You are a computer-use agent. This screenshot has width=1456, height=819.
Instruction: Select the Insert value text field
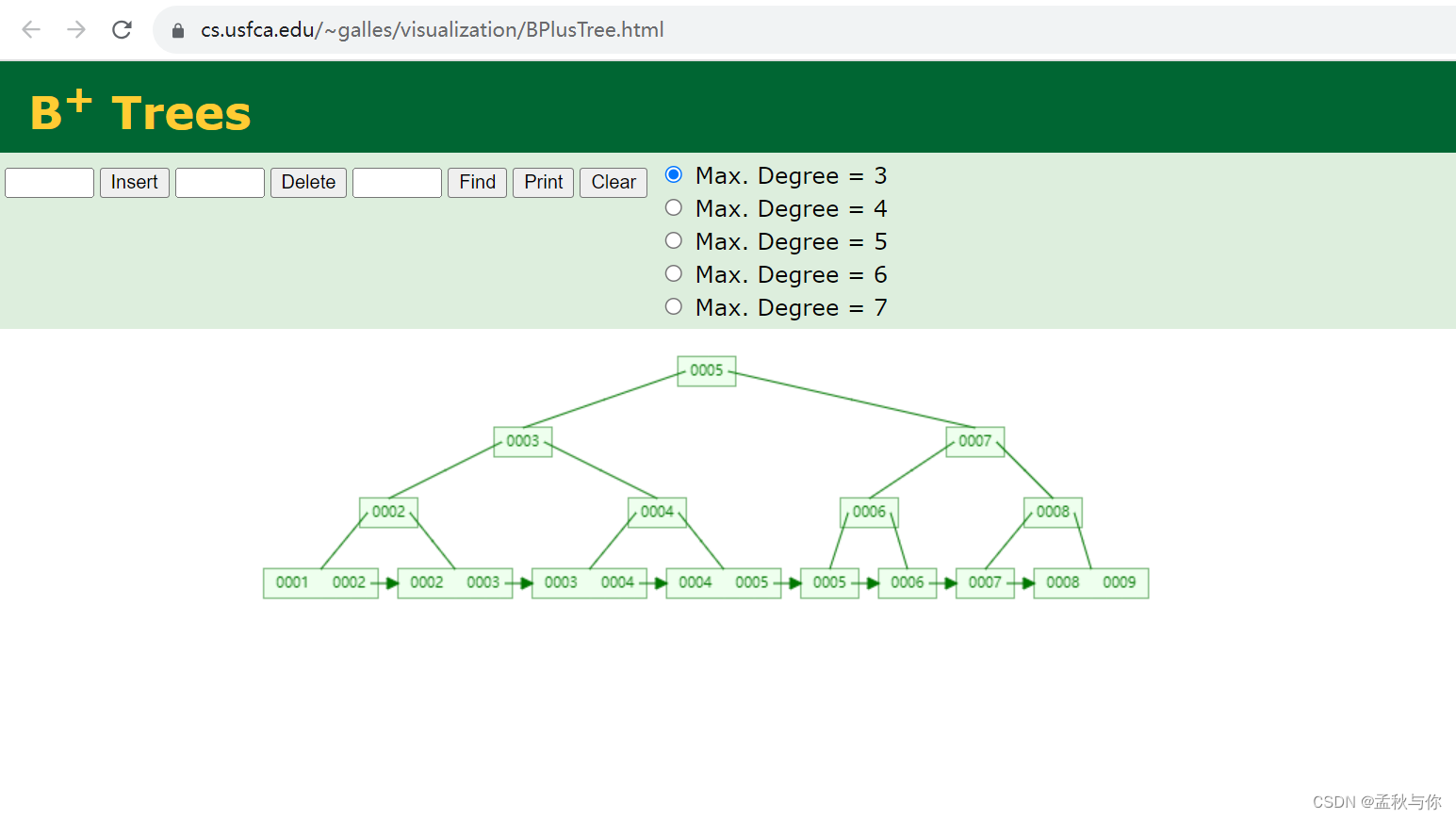(50, 182)
